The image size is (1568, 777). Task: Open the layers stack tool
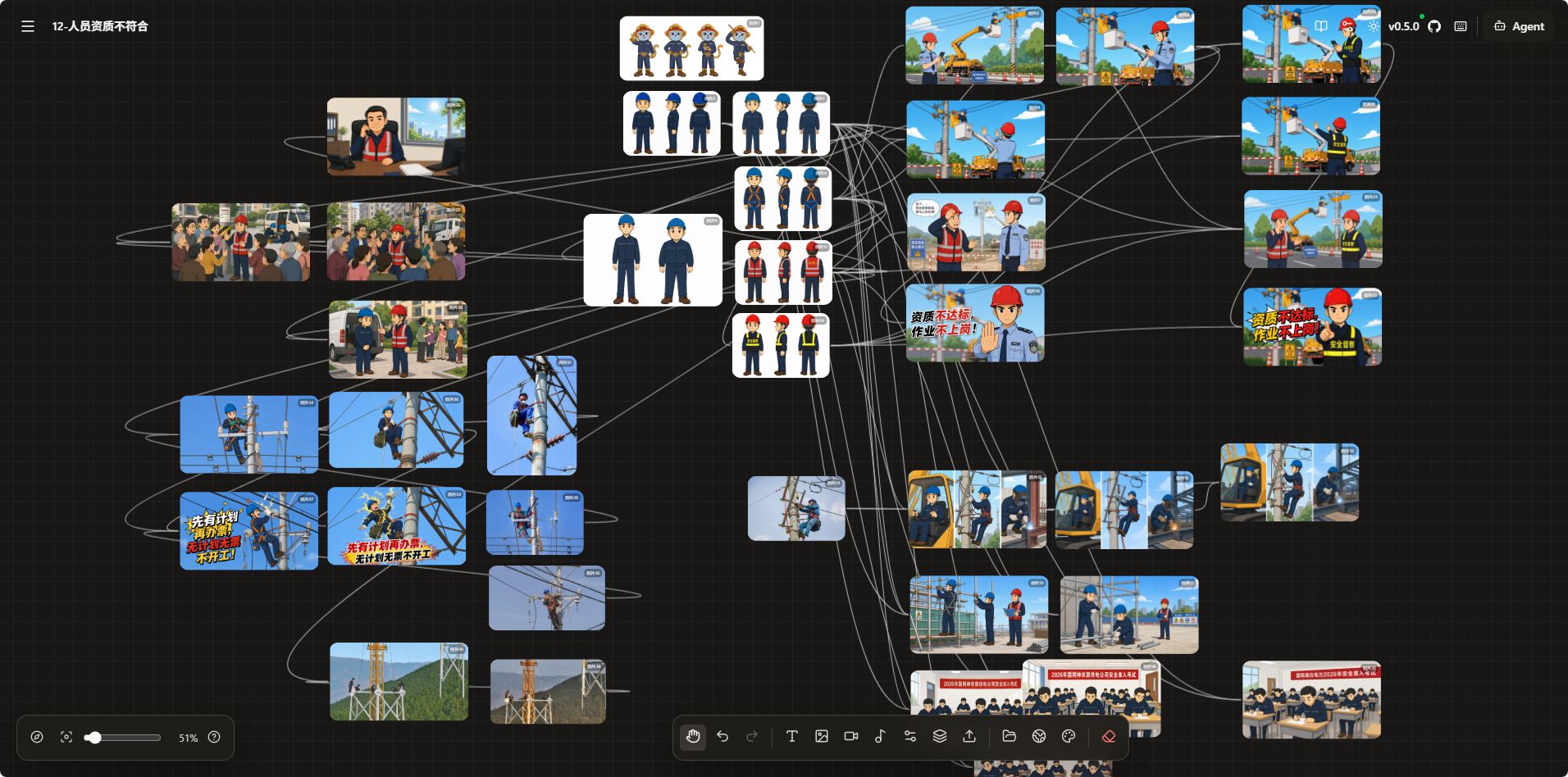tap(940, 736)
